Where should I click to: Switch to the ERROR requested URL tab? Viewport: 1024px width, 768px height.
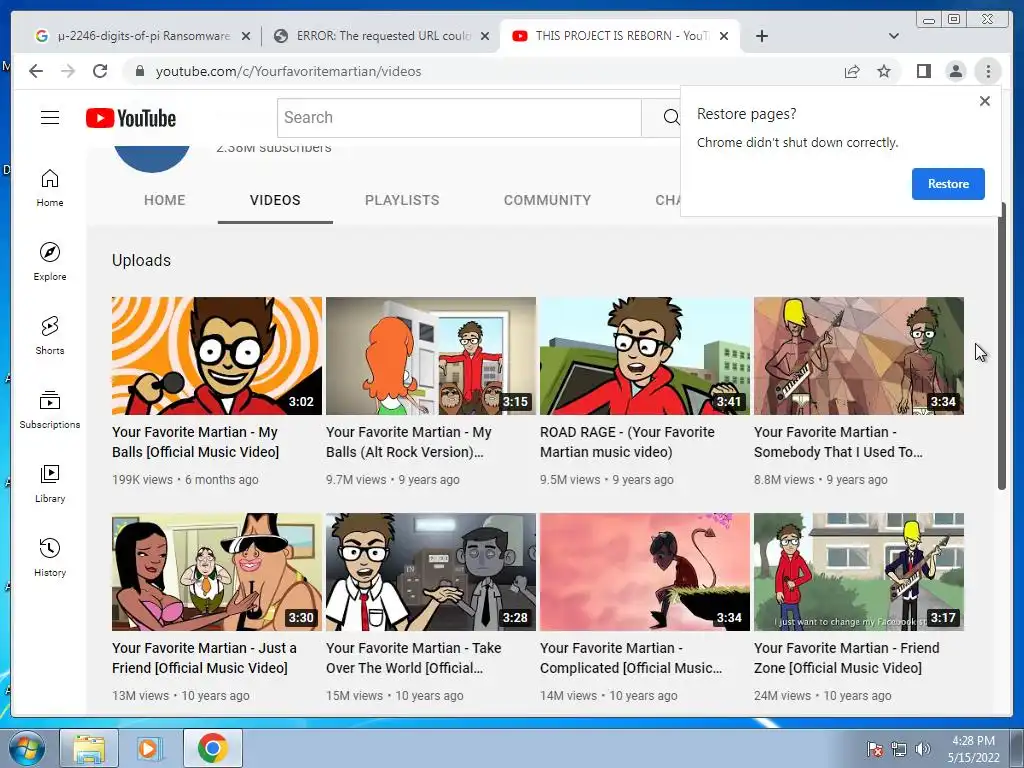point(382,36)
